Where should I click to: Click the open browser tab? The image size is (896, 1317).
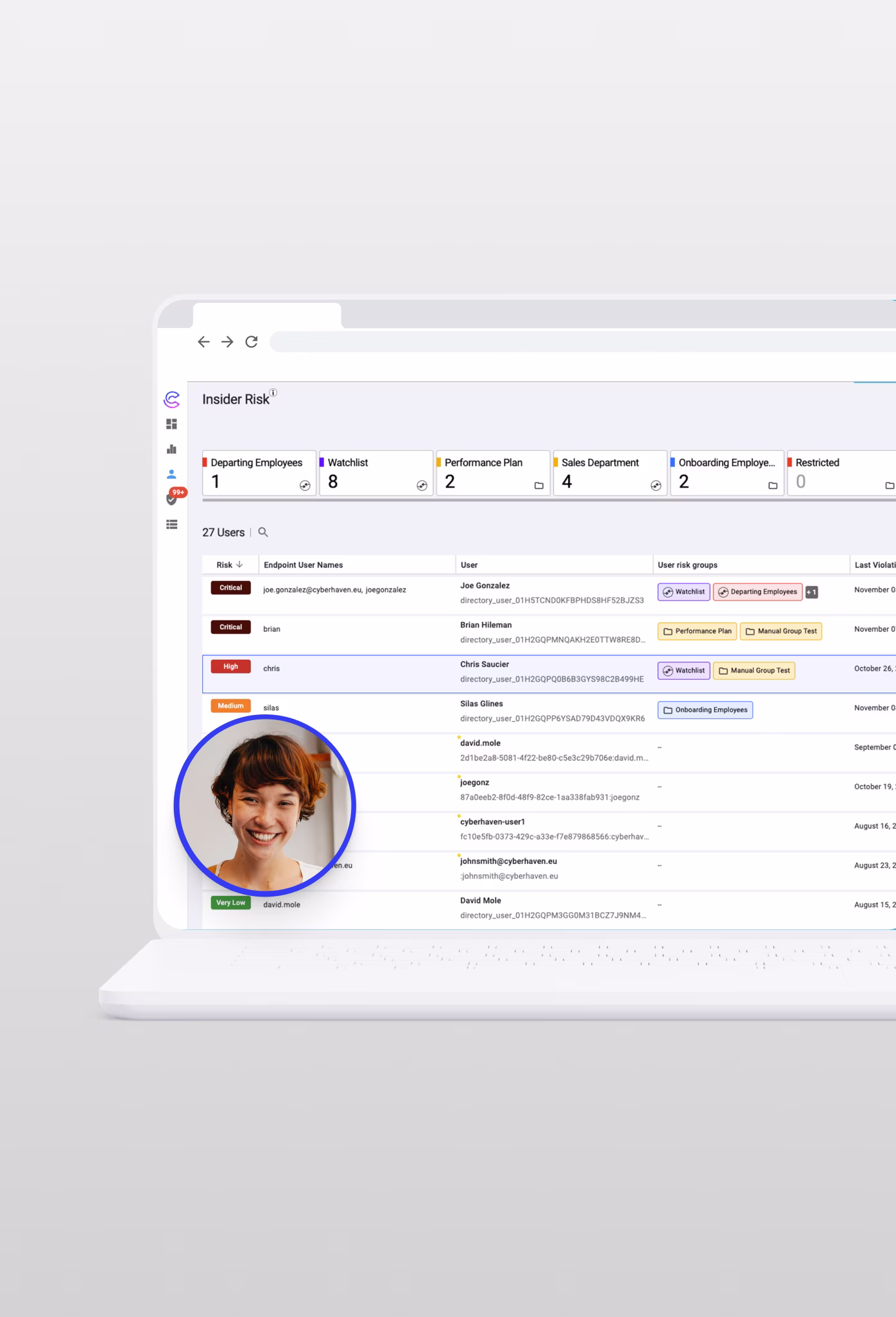267,315
